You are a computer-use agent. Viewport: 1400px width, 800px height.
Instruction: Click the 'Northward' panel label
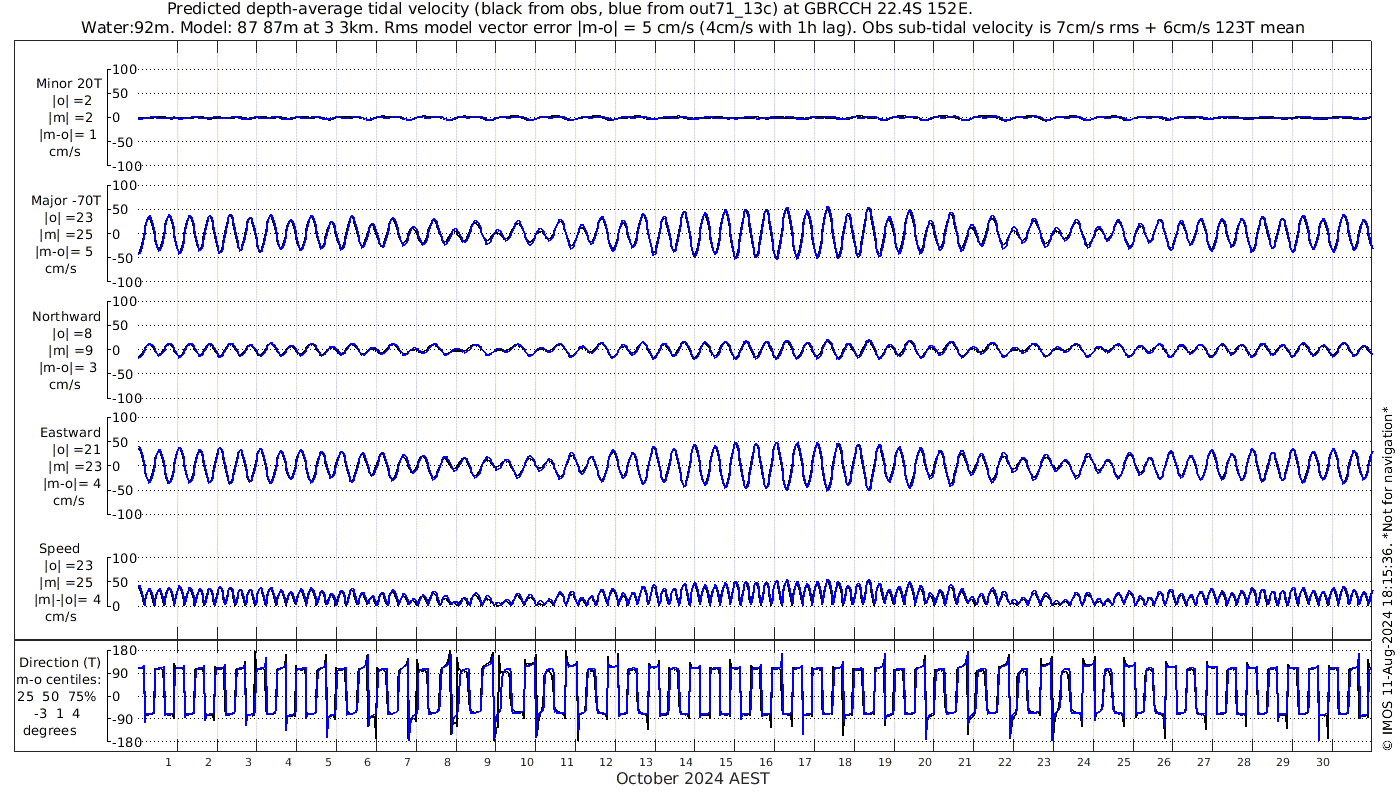66,317
